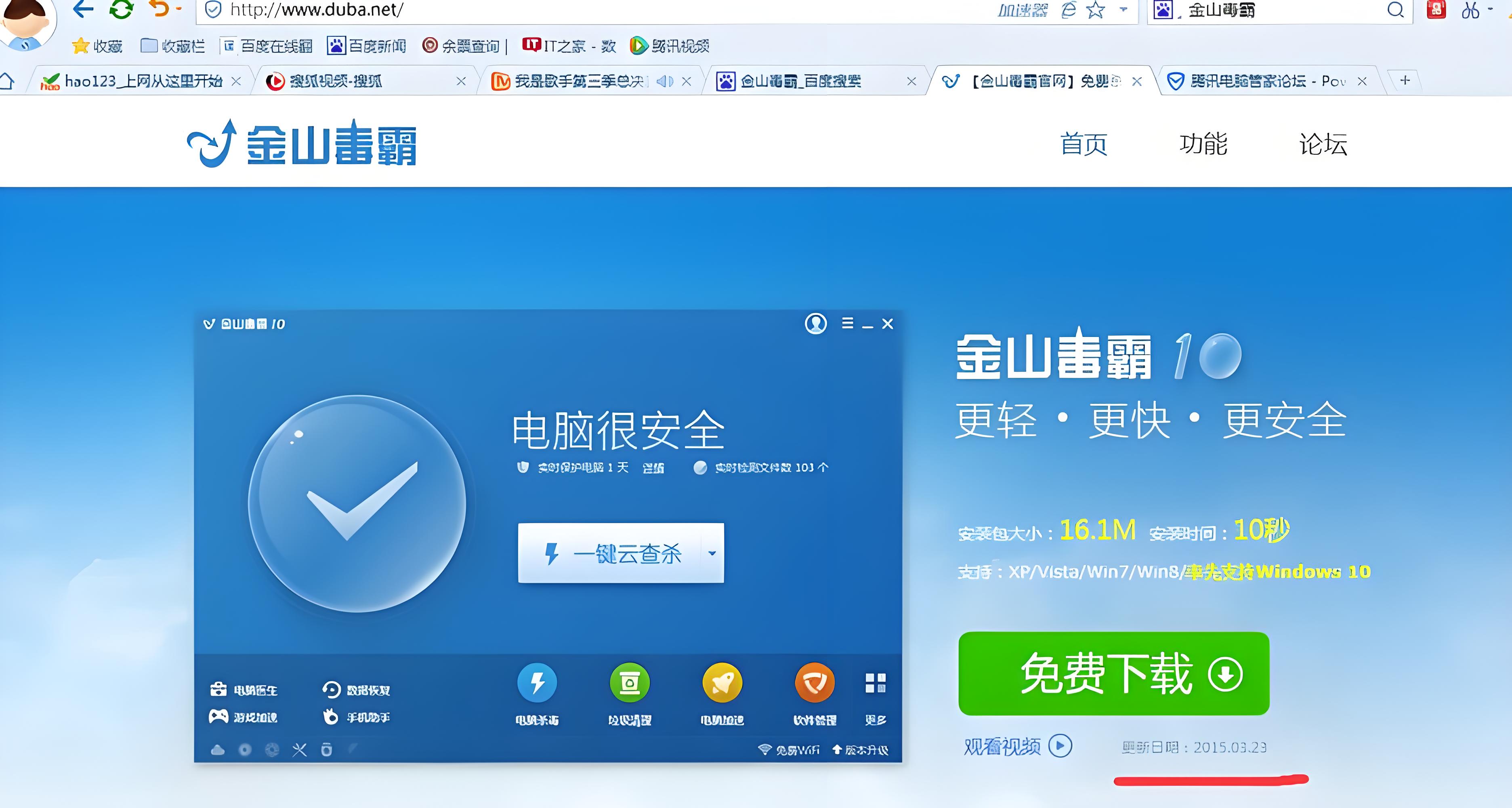Close the 搜狐视频 tab
The width and height of the screenshot is (1512, 808).
click(x=461, y=82)
